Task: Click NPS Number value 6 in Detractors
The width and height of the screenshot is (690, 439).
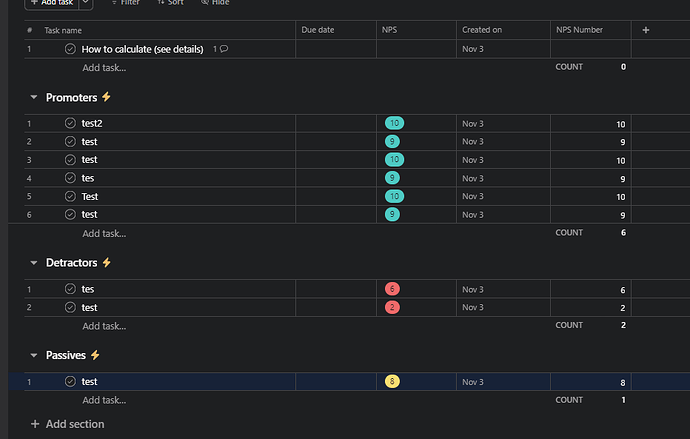Action: pyautogui.click(x=622, y=290)
